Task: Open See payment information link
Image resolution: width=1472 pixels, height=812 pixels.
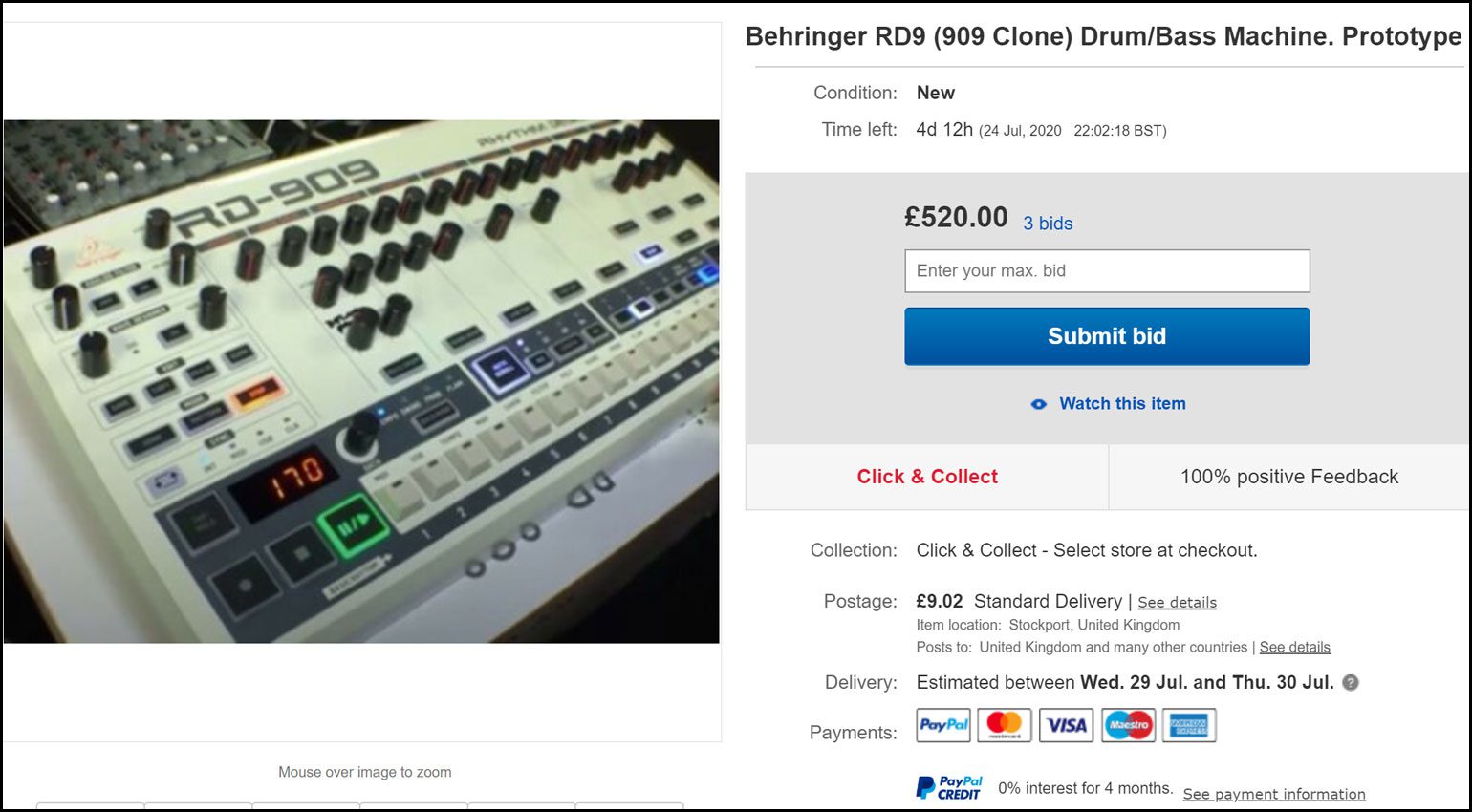Action: [1274, 795]
